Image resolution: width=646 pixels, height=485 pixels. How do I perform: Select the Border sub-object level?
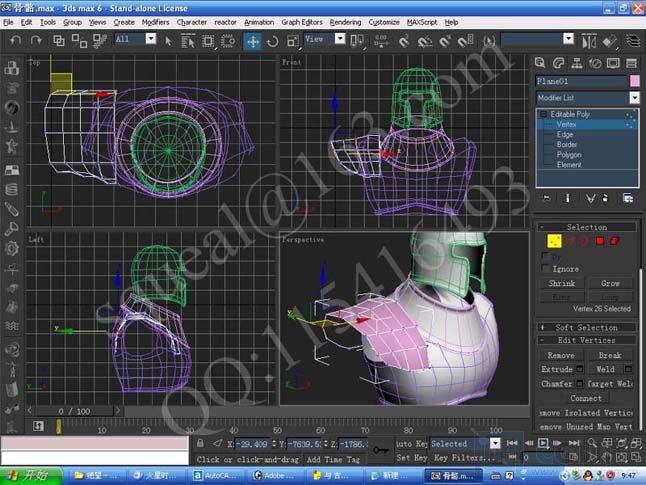coord(567,144)
